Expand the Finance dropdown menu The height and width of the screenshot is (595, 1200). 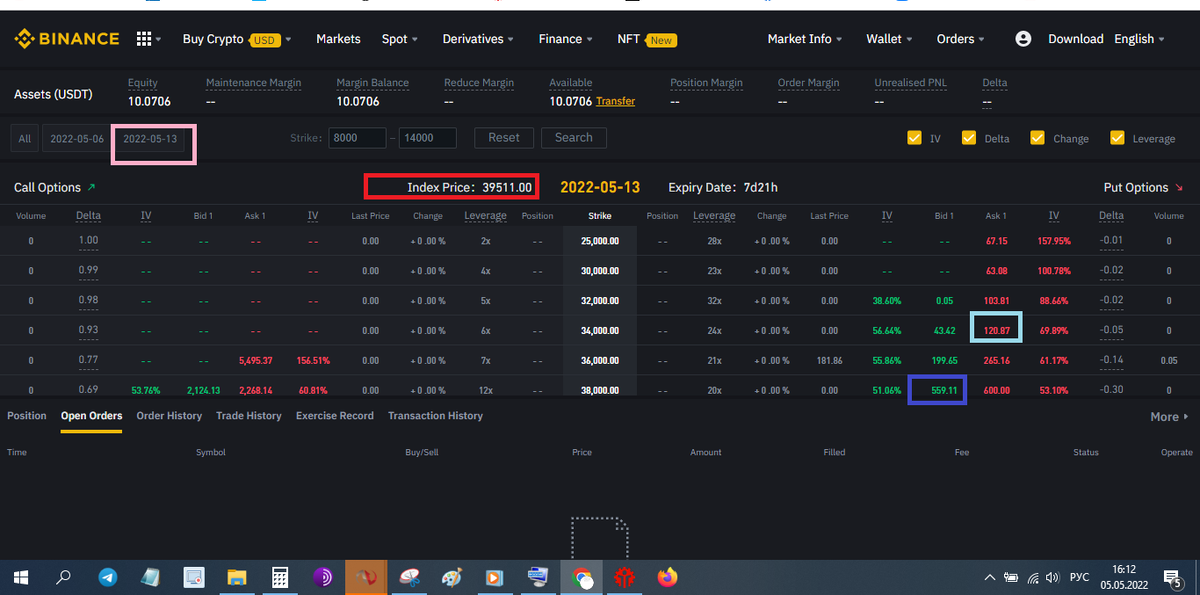point(565,39)
